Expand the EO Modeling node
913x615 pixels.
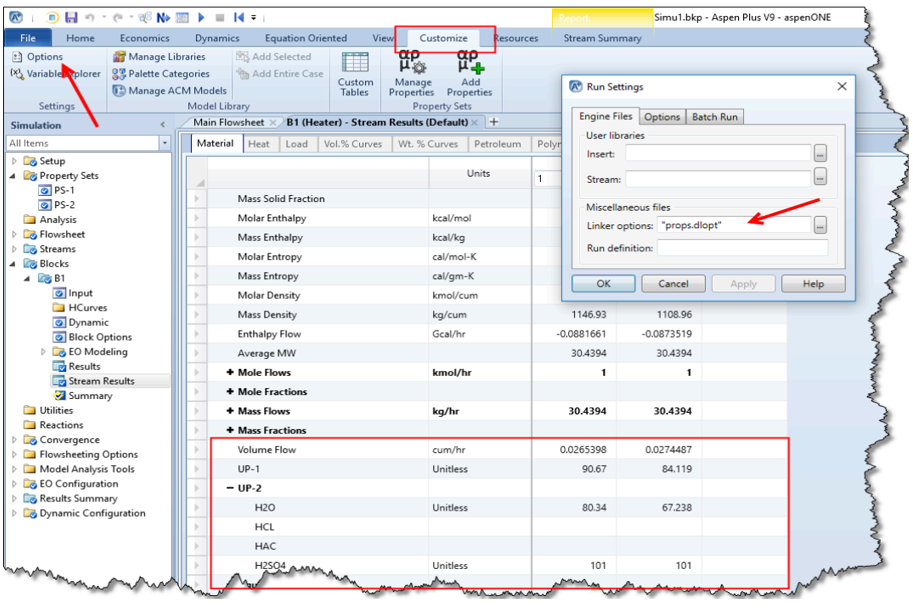(43, 351)
